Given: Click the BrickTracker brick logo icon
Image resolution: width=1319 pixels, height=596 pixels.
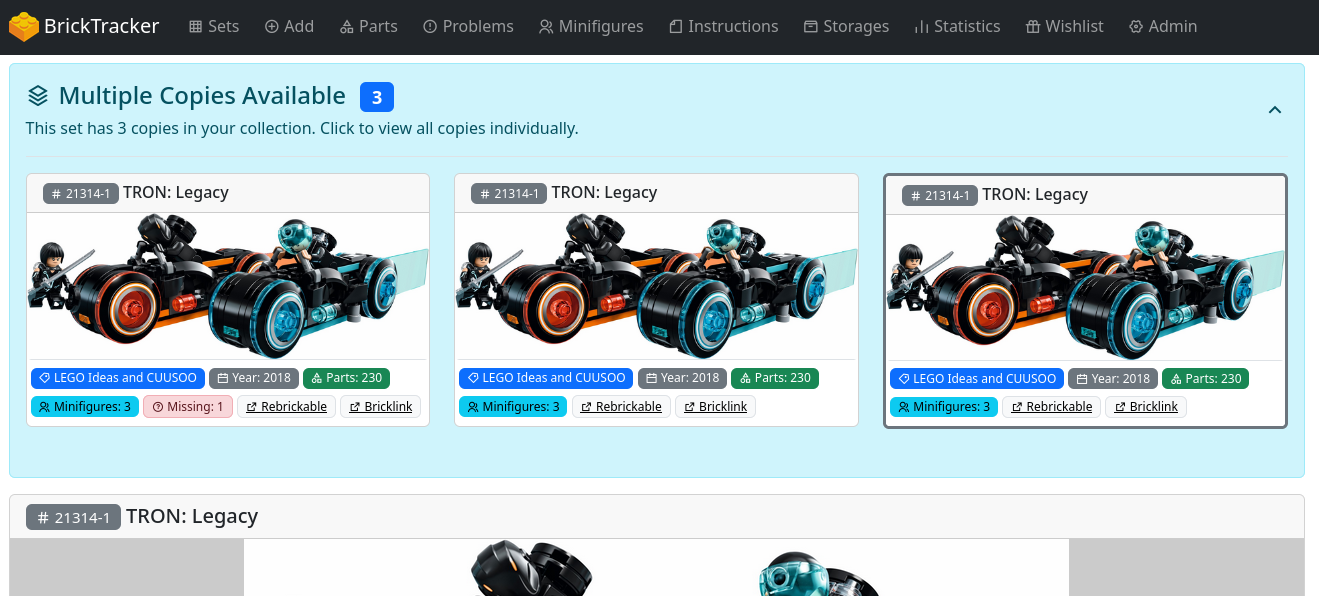Looking at the screenshot, I should [24, 27].
